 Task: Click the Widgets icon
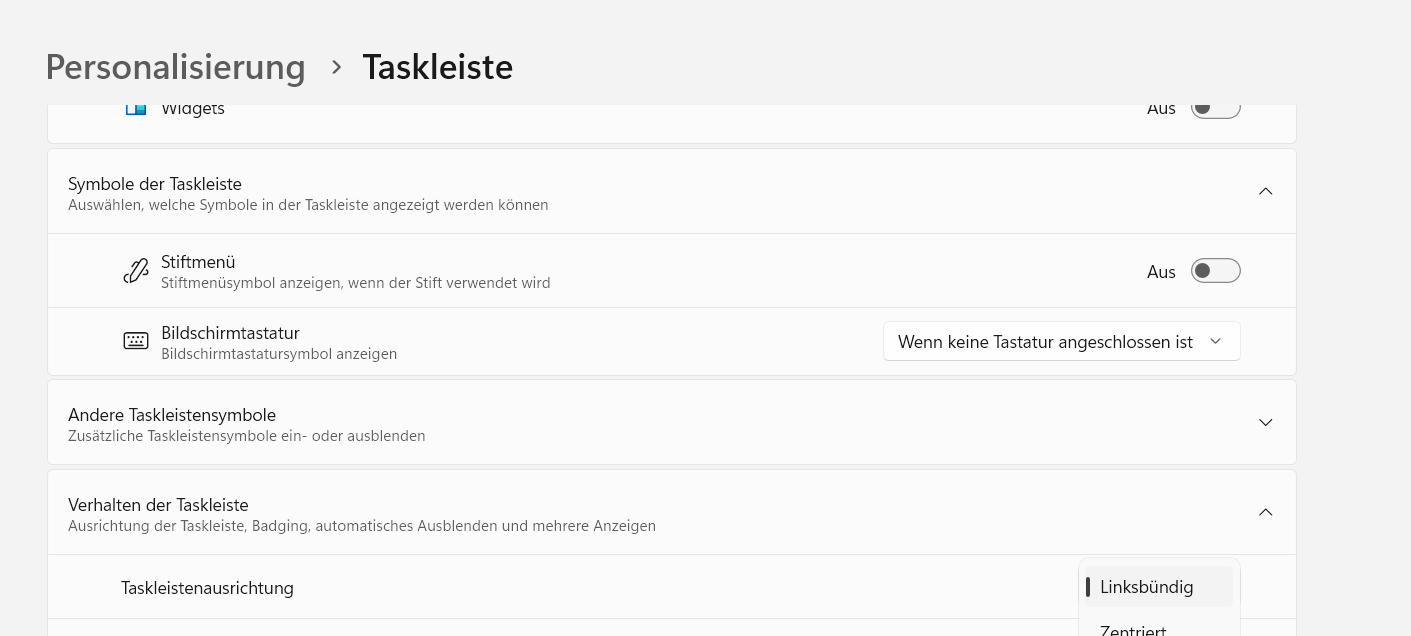(x=136, y=108)
